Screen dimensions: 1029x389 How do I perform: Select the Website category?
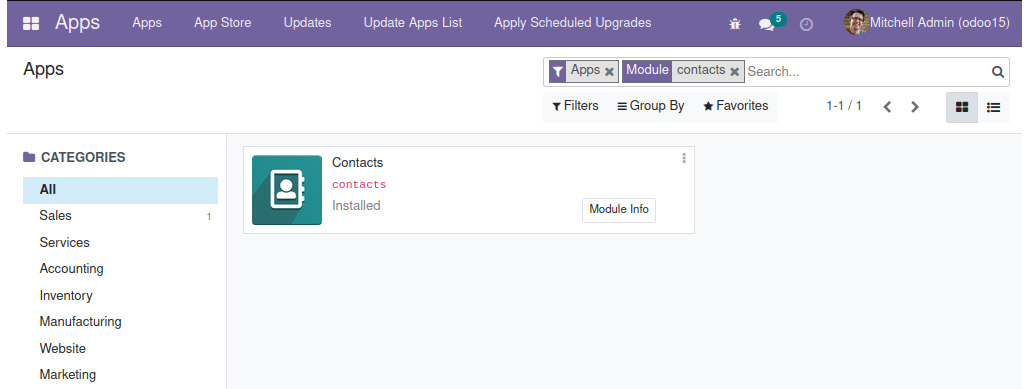[121, 349]
